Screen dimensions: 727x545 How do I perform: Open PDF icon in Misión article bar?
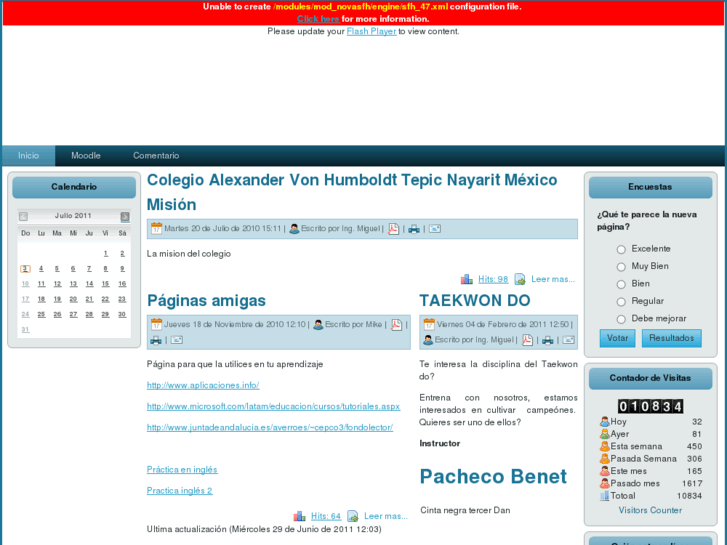393,229
